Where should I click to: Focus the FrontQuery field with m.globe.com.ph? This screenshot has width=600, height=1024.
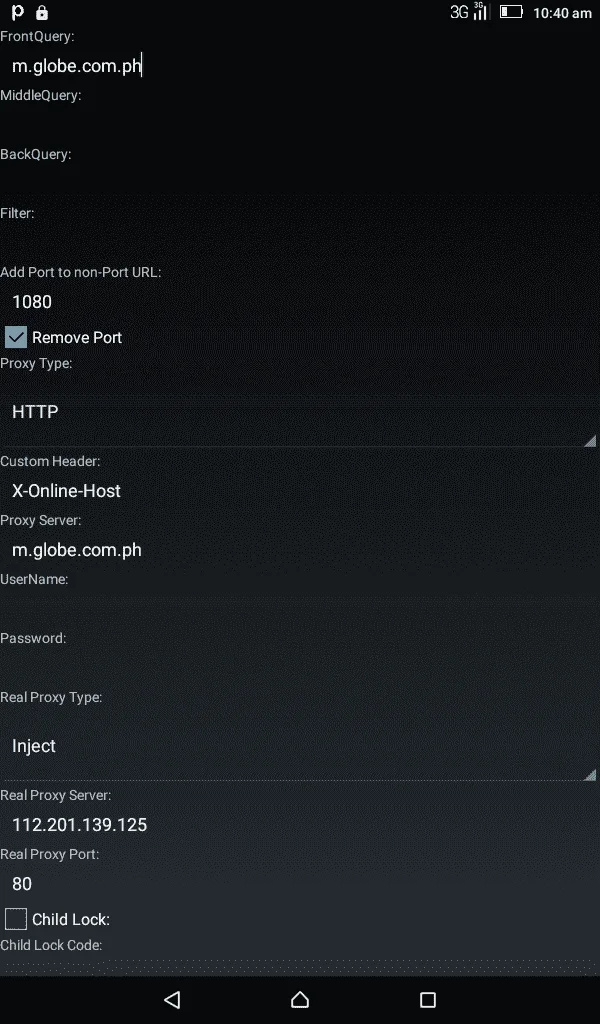pyautogui.click(x=300, y=66)
